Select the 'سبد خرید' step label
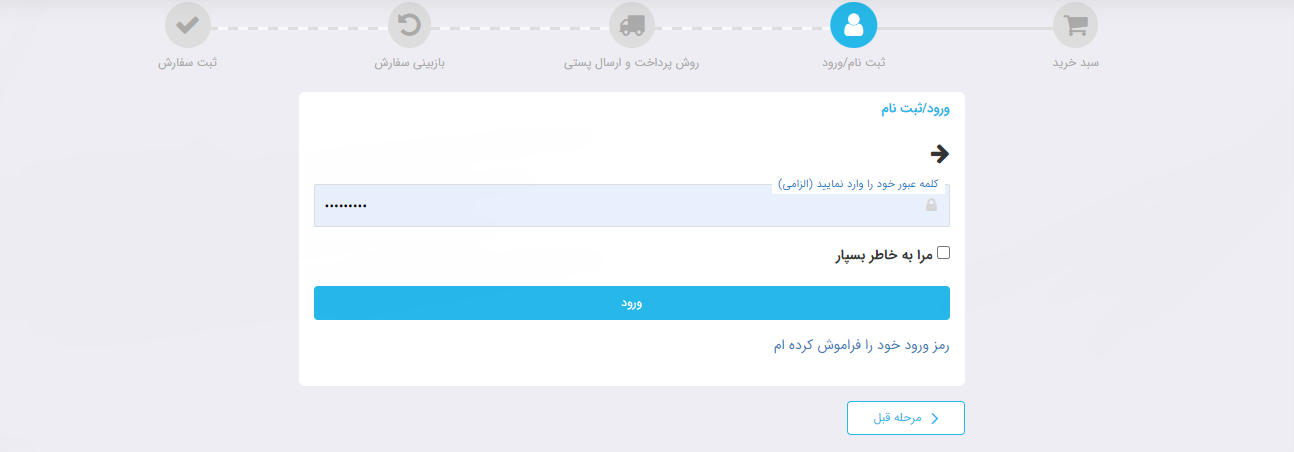 pos(1075,63)
